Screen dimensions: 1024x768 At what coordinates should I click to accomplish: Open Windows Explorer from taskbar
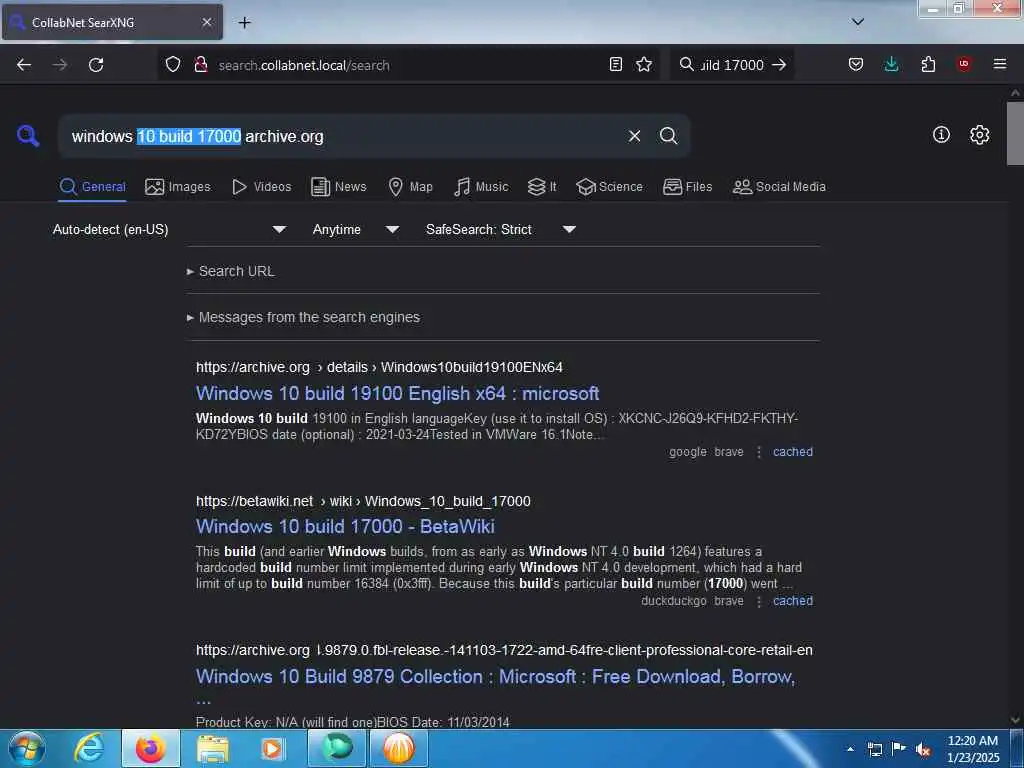click(213, 748)
